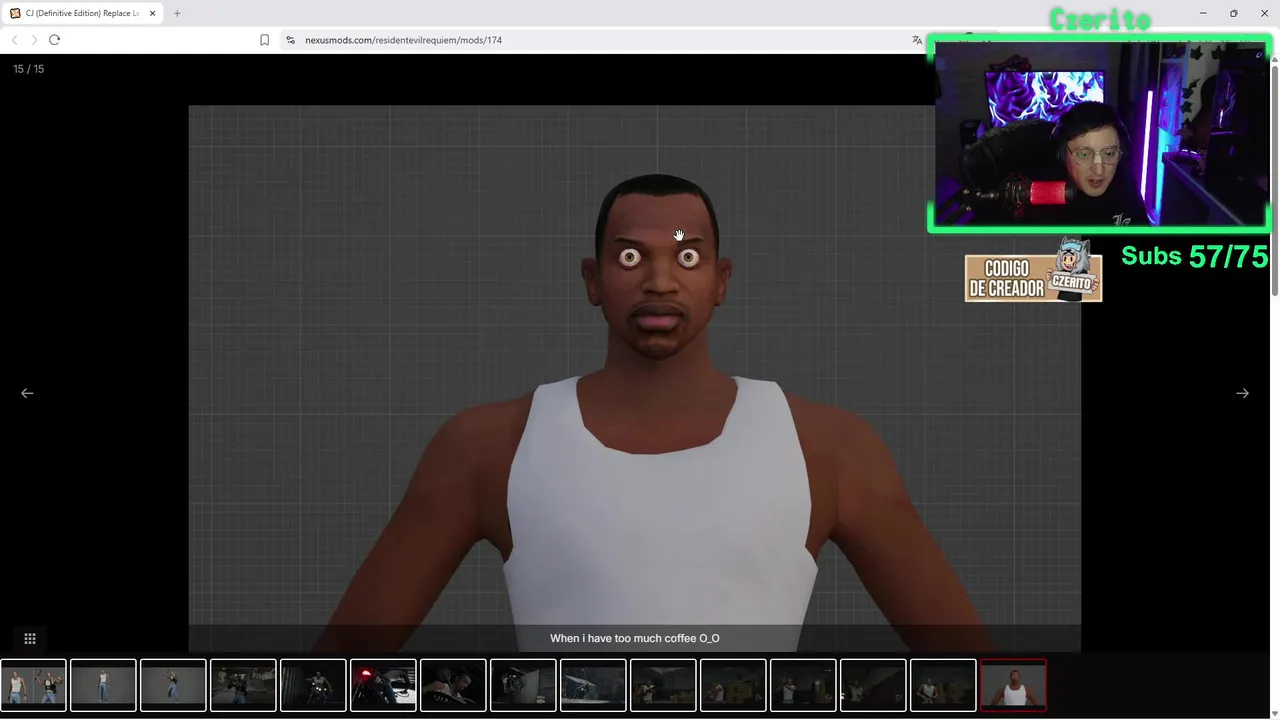Go back with the browser back arrow
Viewport: 1280px width, 720px height.
coord(14,40)
